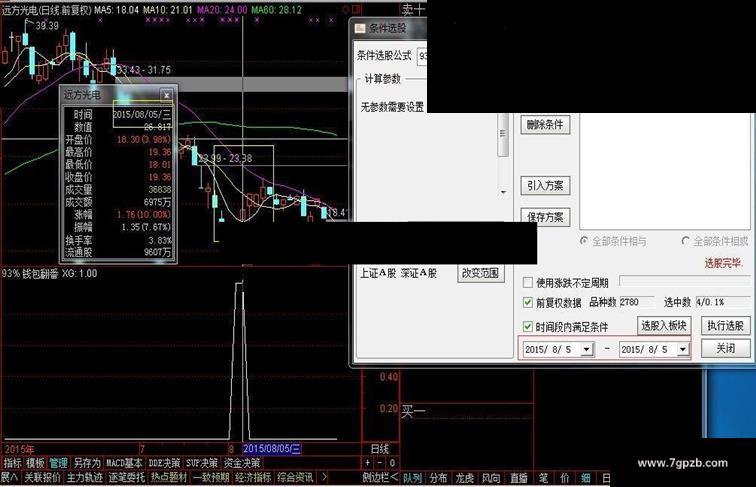Click 关闭 to close screener dialog
Image resolution: width=756 pixels, height=487 pixels.
point(725,348)
